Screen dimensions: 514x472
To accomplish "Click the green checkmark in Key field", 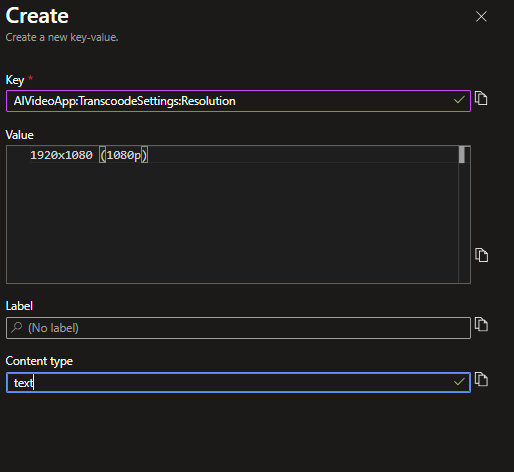I will (459, 100).
